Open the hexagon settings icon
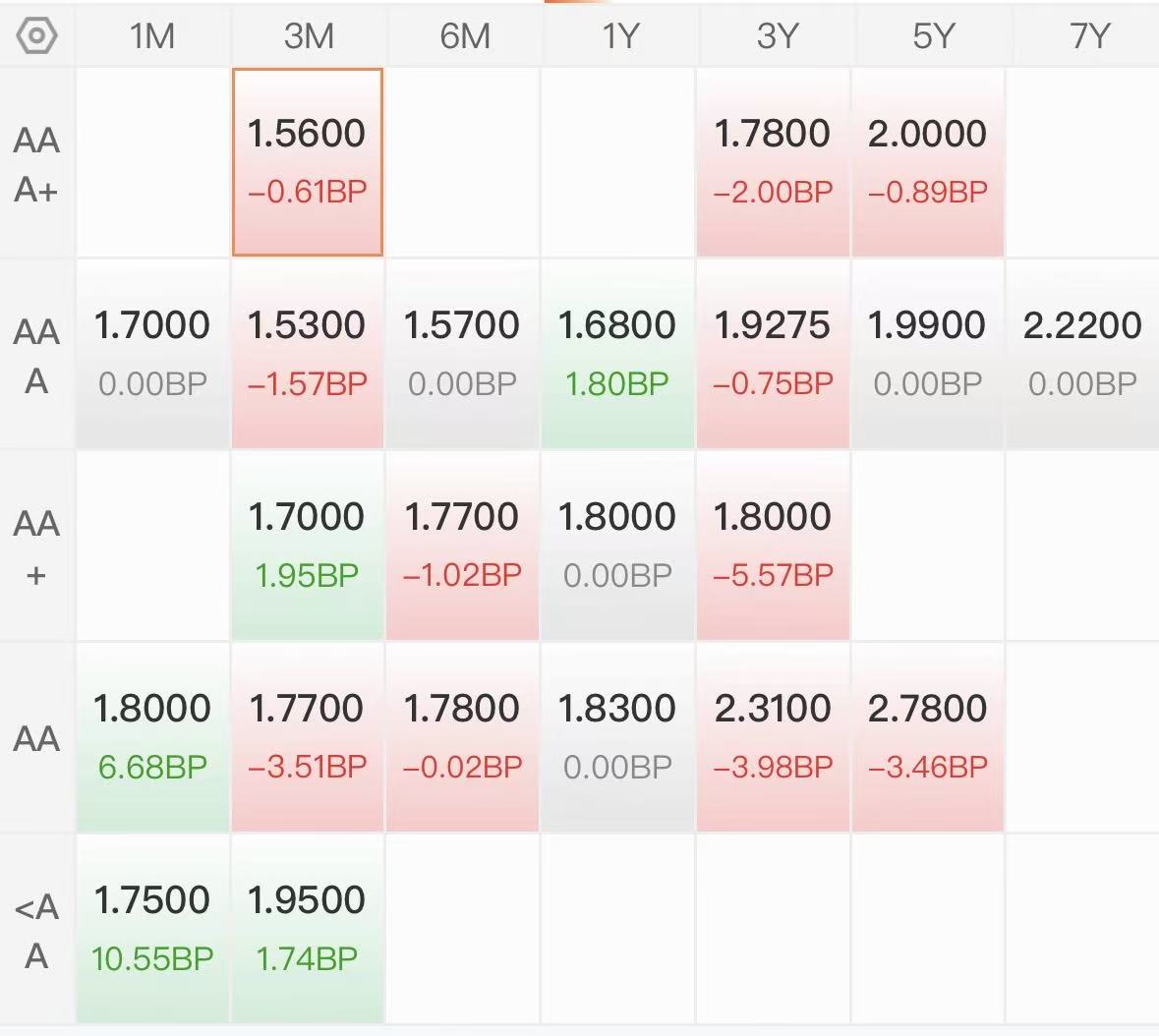Screen dimensions: 1159x1036 [37, 36]
